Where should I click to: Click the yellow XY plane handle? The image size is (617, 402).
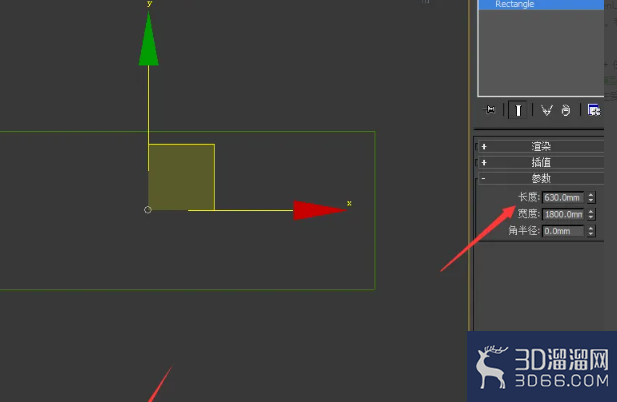(x=181, y=177)
